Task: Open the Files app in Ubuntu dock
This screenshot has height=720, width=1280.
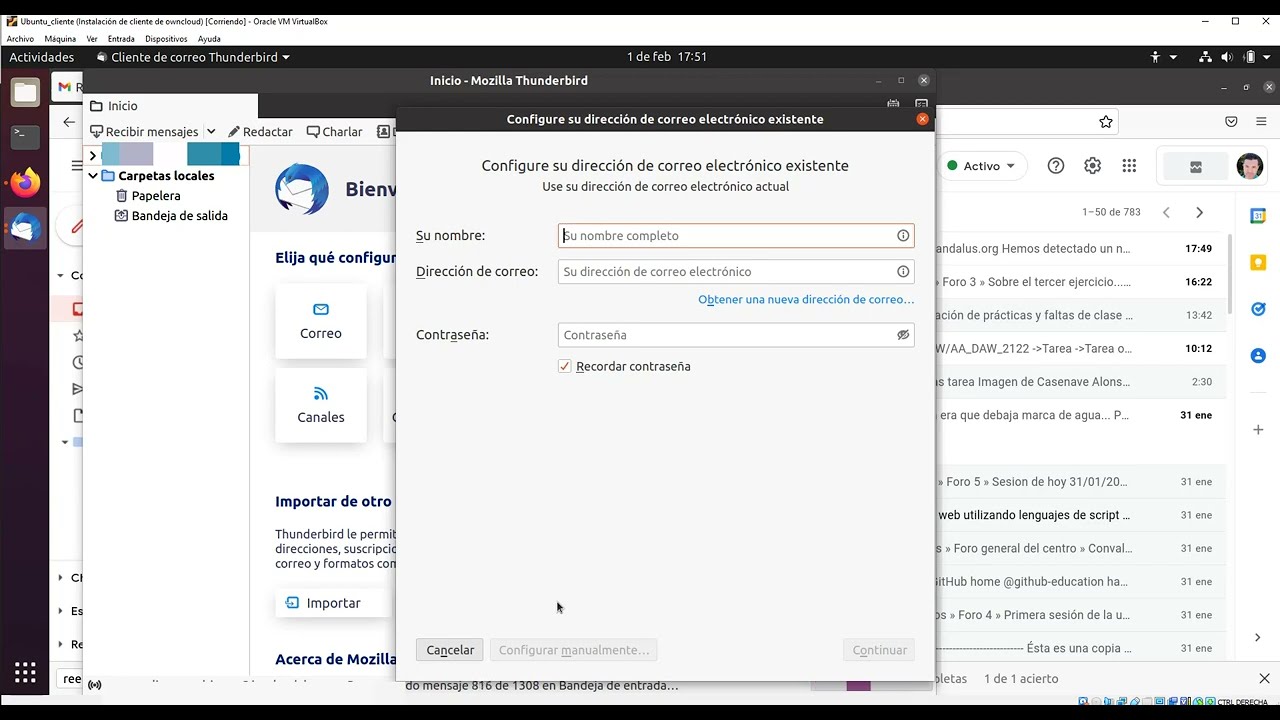Action: (x=25, y=93)
